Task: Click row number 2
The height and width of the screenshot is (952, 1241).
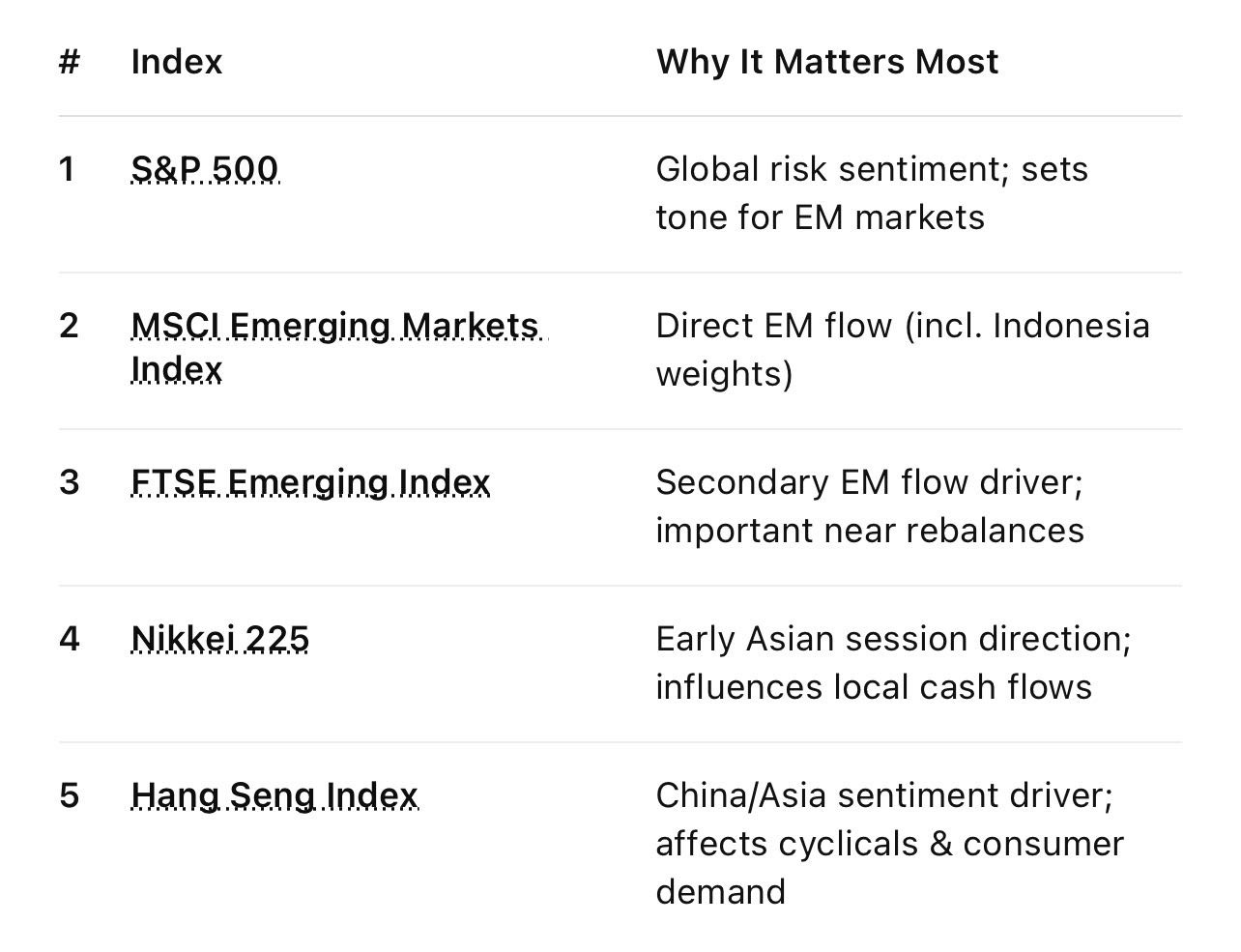Action: (x=69, y=326)
